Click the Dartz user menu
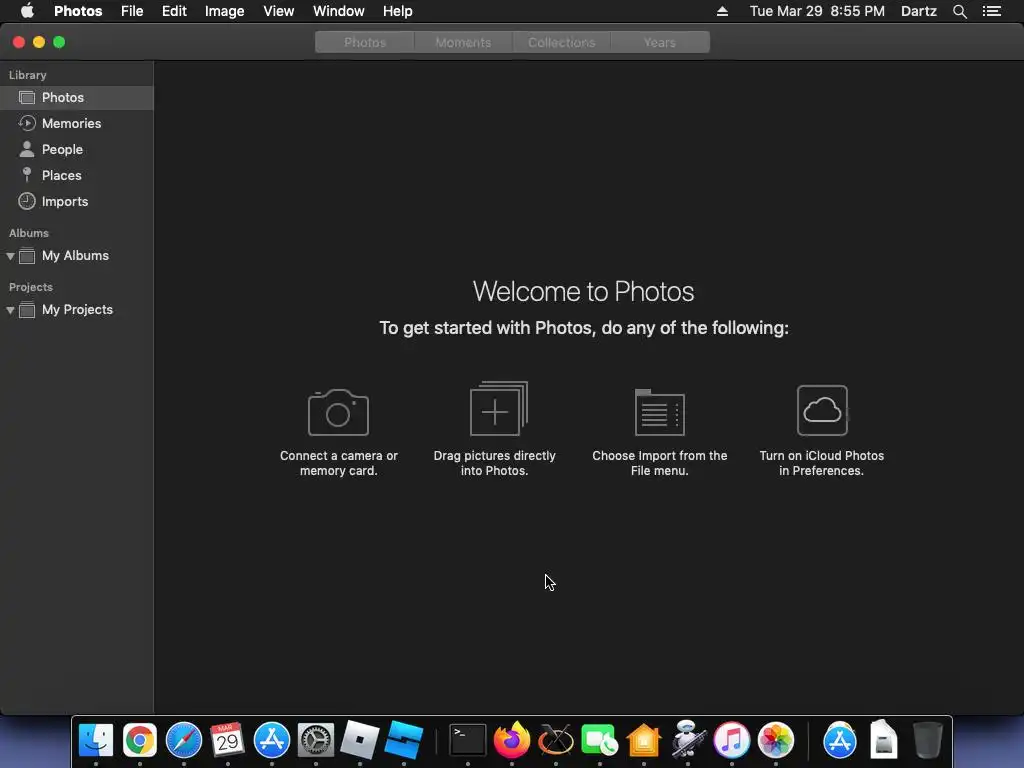This screenshot has height=768, width=1024. 918,11
